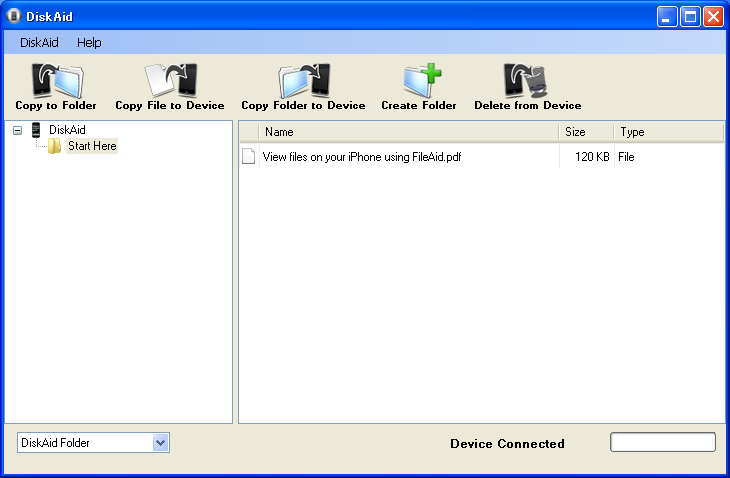Viewport: 730px width, 478px height.
Task: Sort by the Size column header
Action: (586, 132)
